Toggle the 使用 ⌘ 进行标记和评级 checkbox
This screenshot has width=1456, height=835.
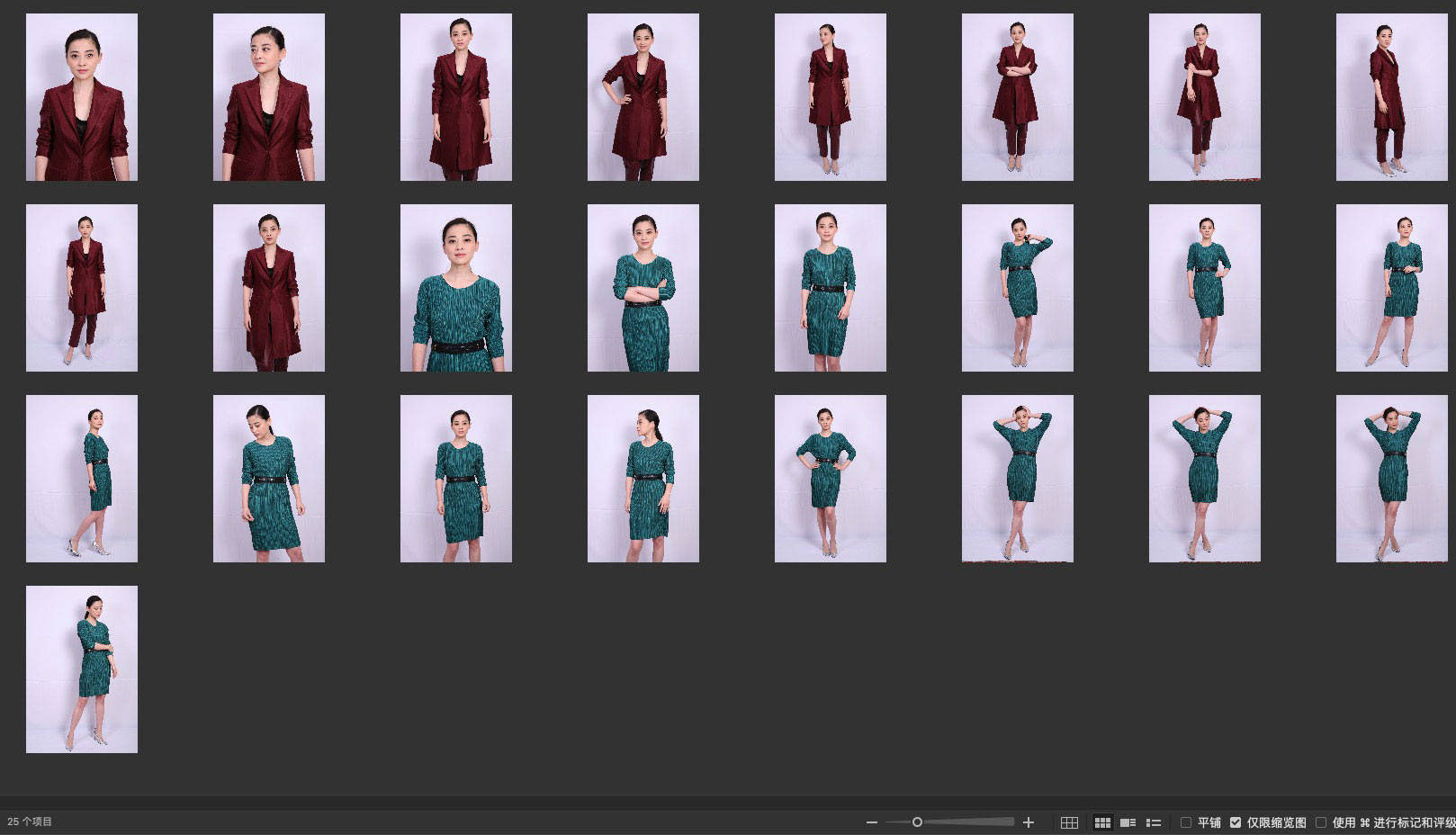[1321, 822]
